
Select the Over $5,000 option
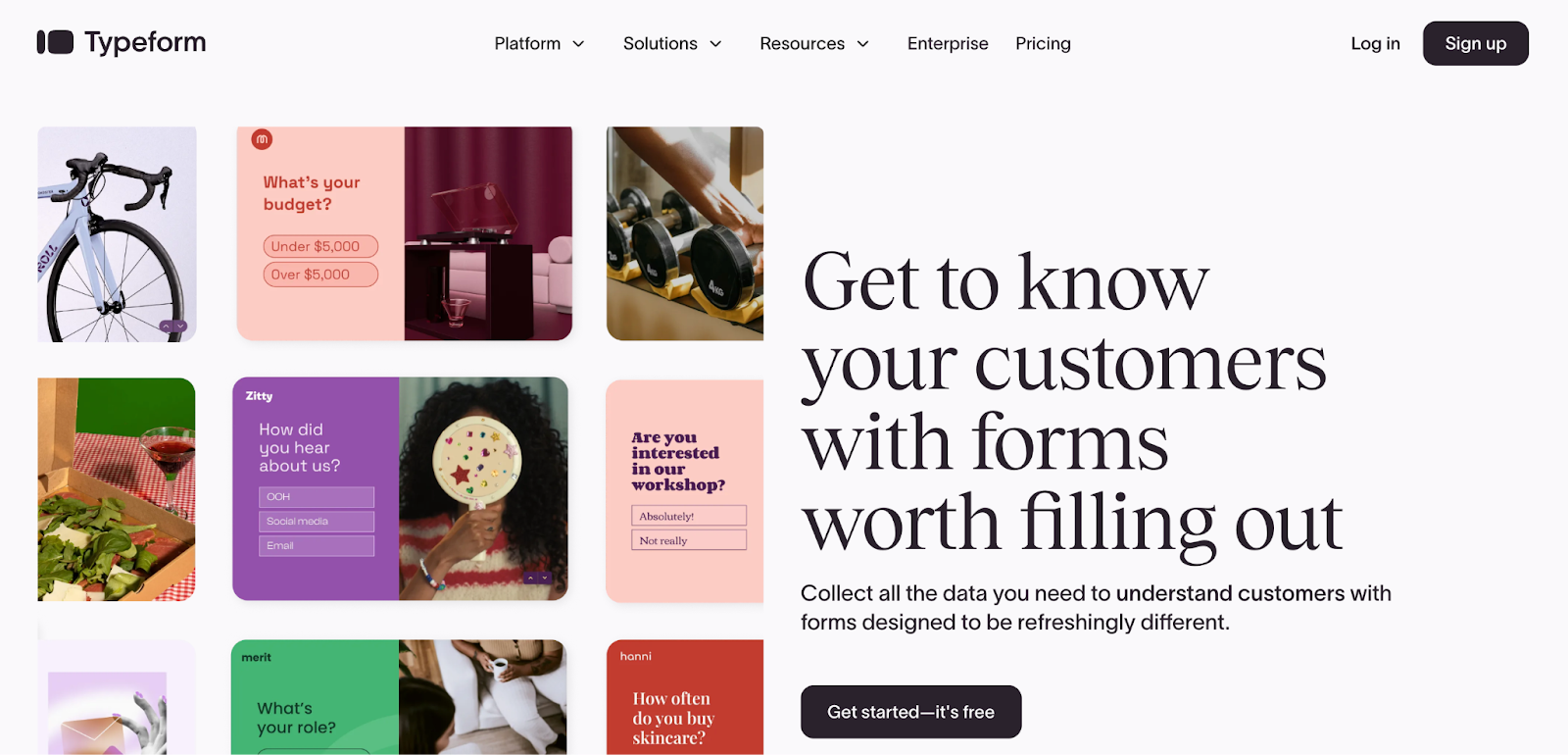320,275
